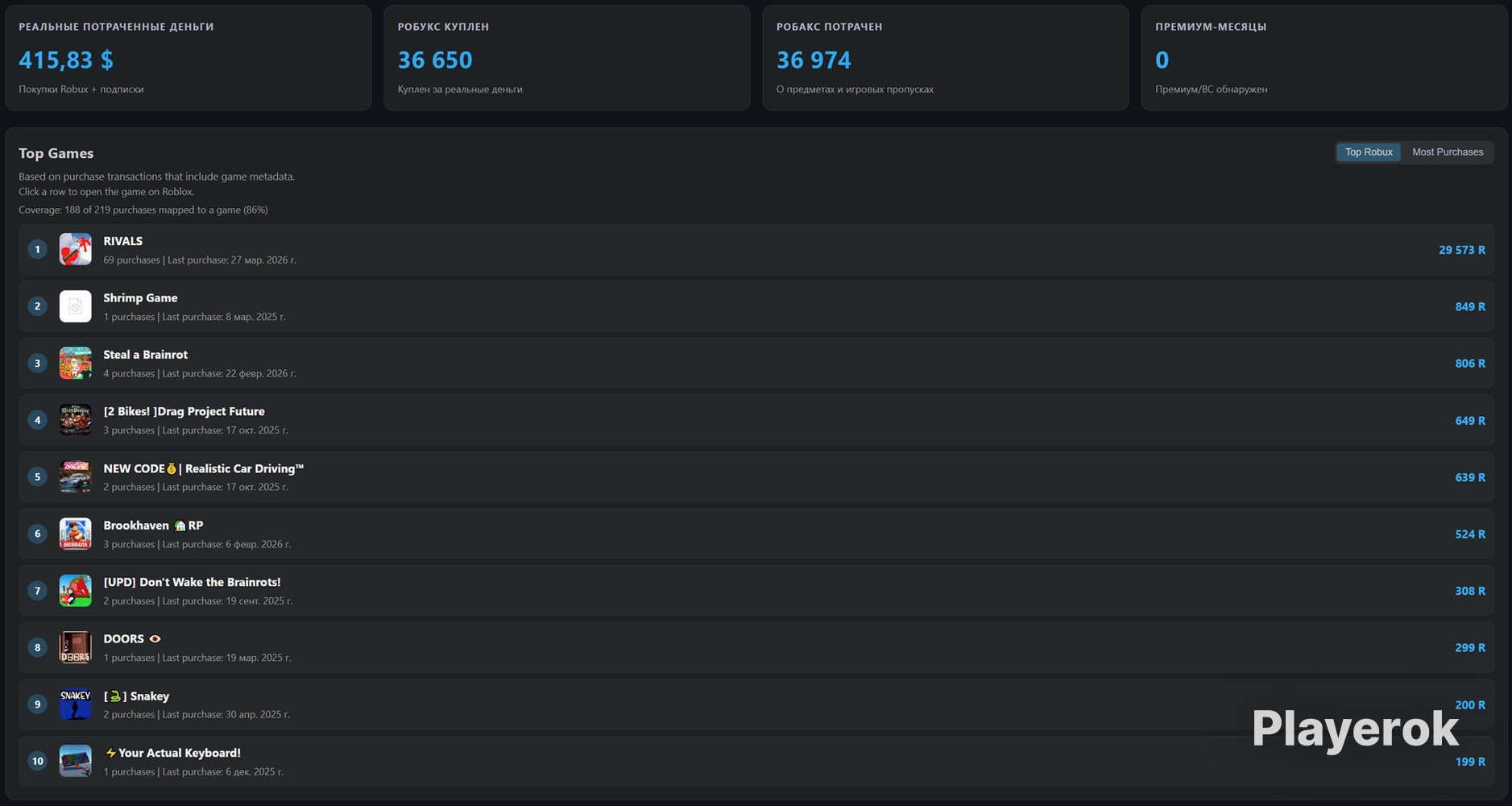Screen dimensions: 1512x806
Task: Open the Steal a Brainrot game icon
Action: (75, 363)
